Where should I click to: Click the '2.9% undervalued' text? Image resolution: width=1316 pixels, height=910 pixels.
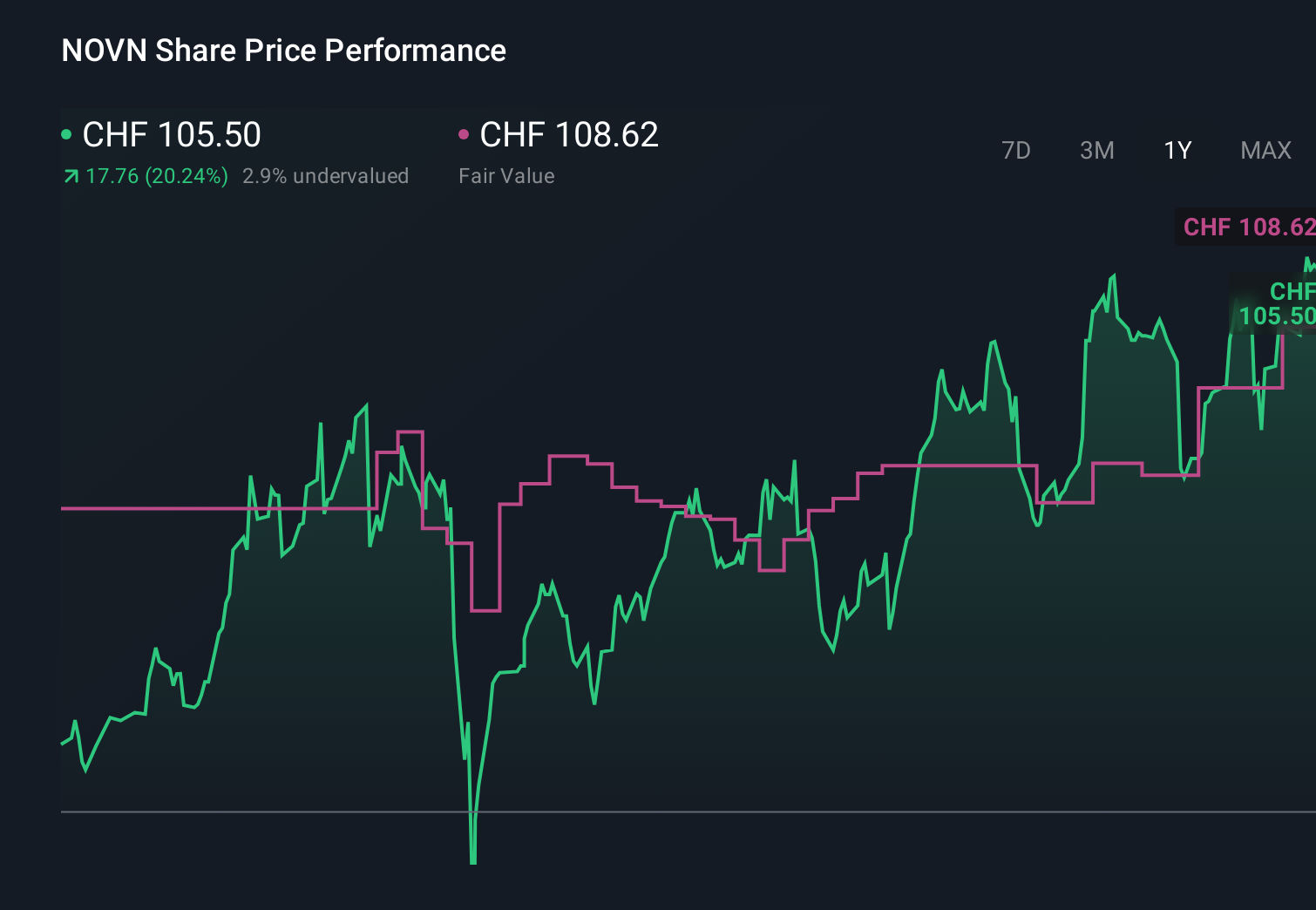click(325, 175)
